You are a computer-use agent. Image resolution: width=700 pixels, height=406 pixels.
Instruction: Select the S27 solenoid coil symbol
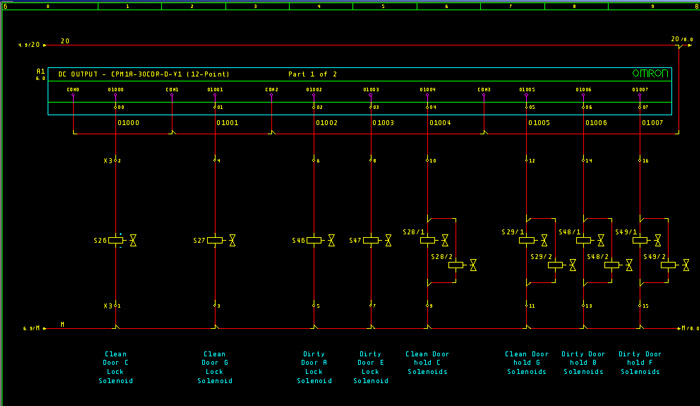click(215, 241)
